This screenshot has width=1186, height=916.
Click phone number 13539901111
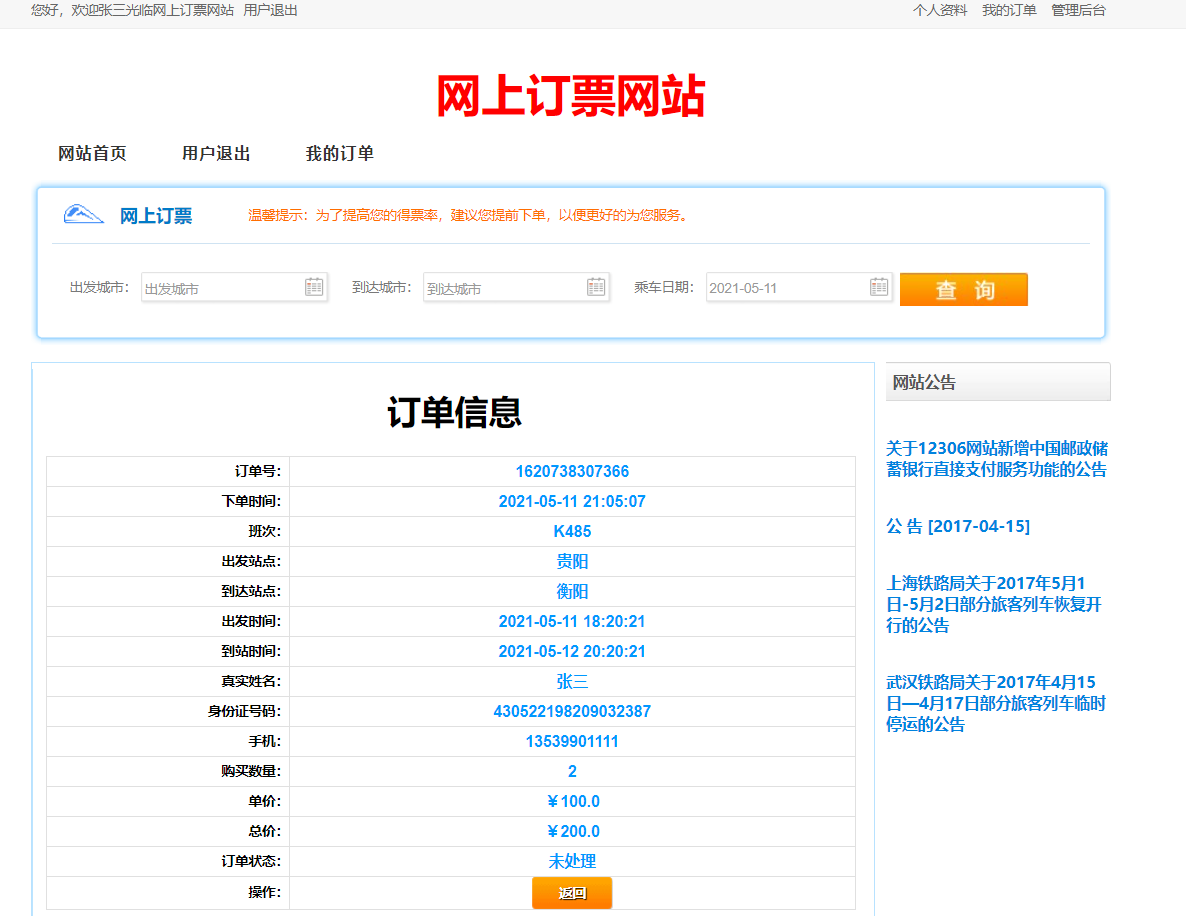tap(572, 741)
